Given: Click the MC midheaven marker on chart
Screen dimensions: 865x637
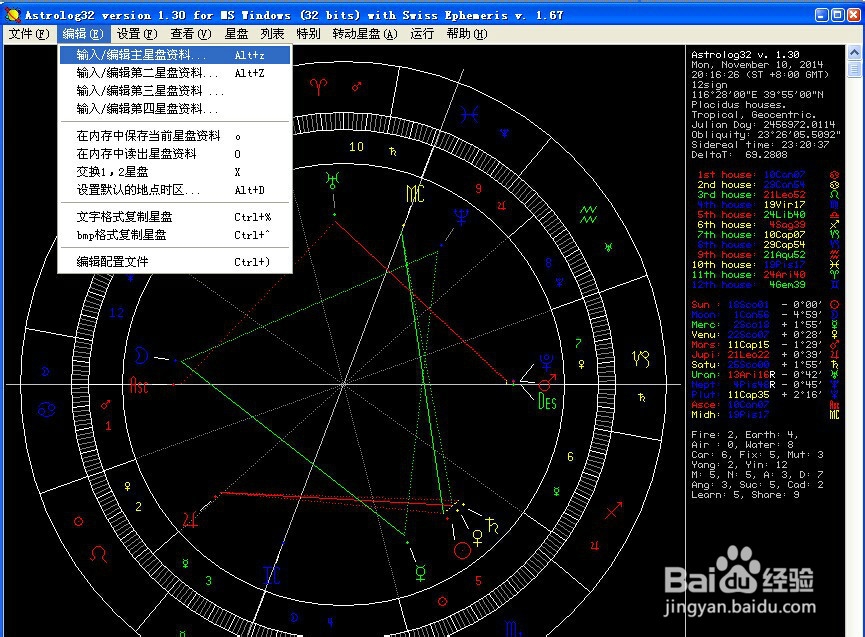Looking at the screenshot, I should click(x=415, y=194).
